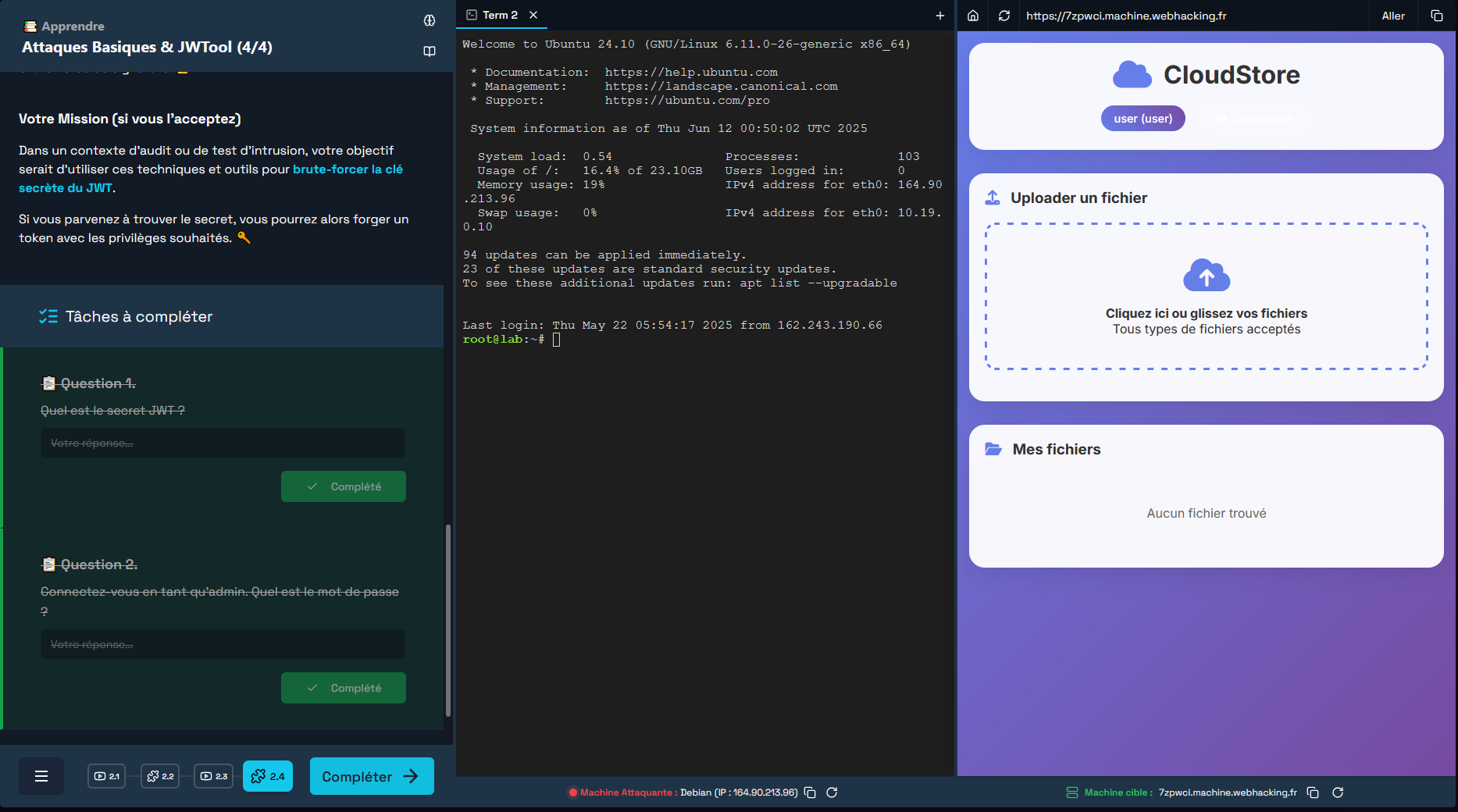
Task: Click the folder icon beside 'Mes fichiers'
Action: coord(993,449)
